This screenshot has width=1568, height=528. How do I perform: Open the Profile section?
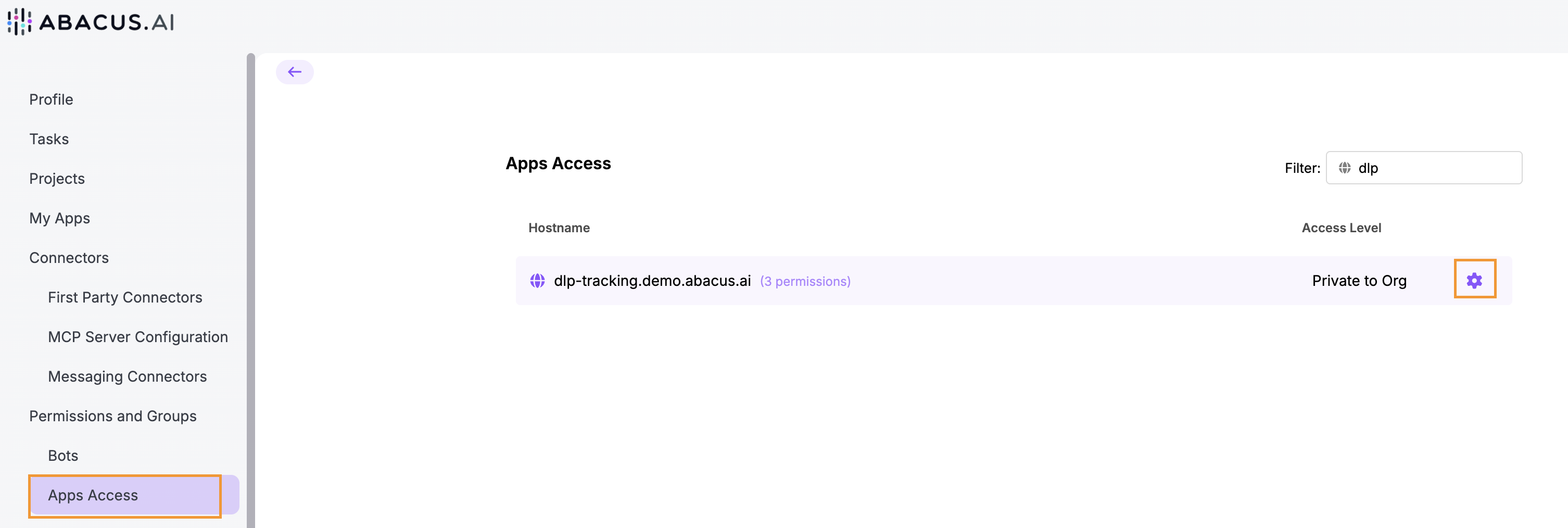click(51, 99)
